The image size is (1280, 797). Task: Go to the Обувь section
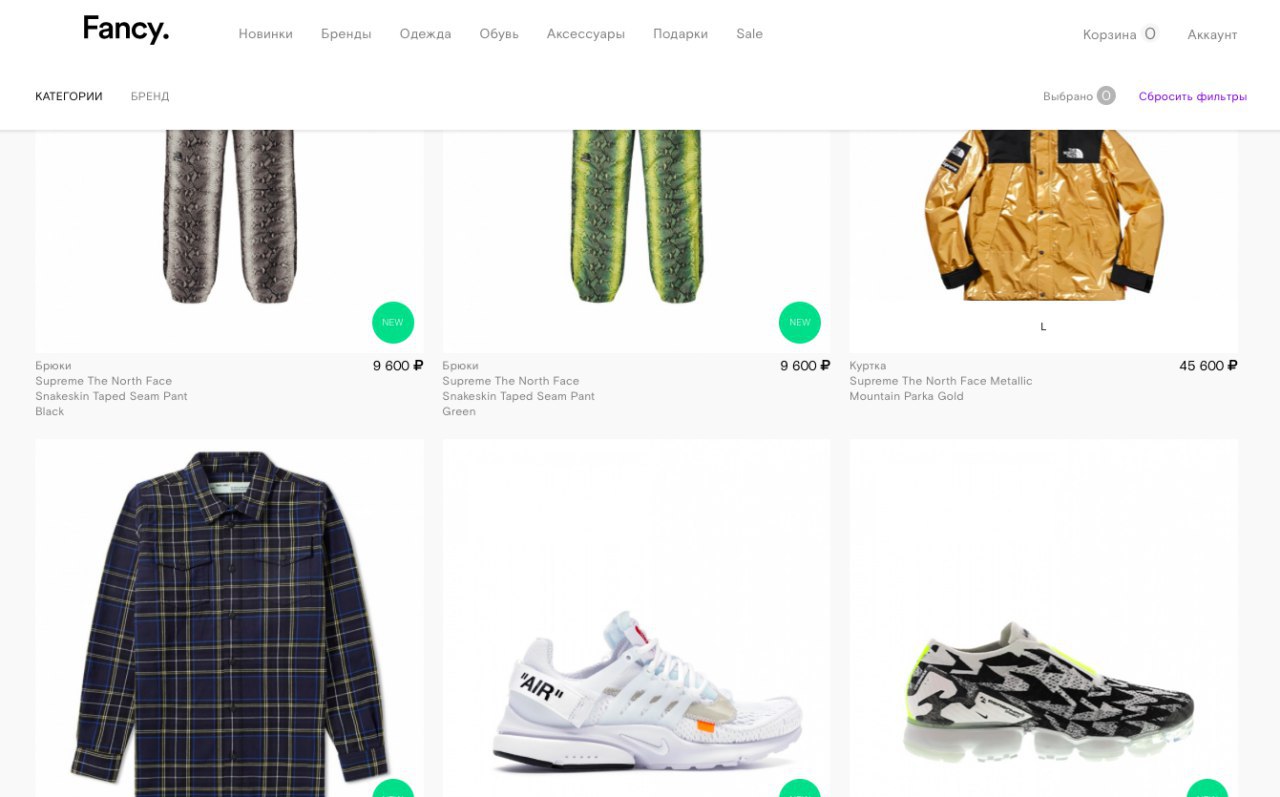click(499, 34)
